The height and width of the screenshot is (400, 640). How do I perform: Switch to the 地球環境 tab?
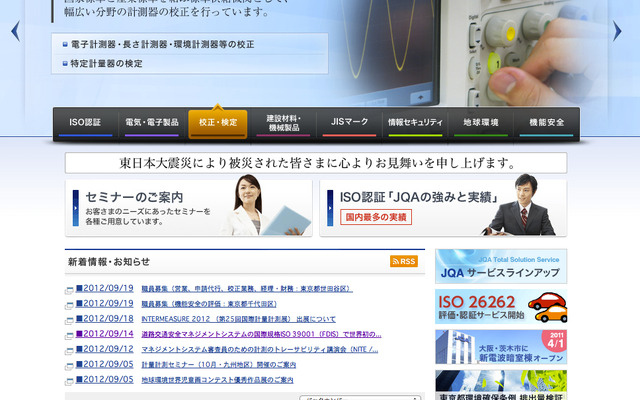(481, 124)
